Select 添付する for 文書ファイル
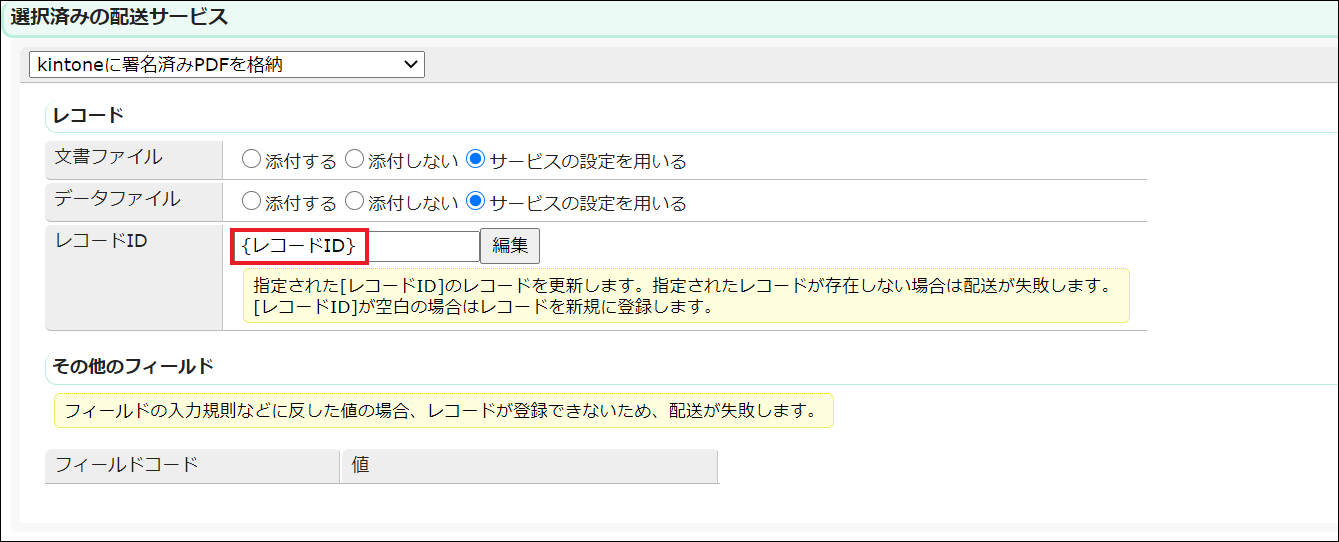The width and height of the screenshot is (1339, 542). (251, 160)
